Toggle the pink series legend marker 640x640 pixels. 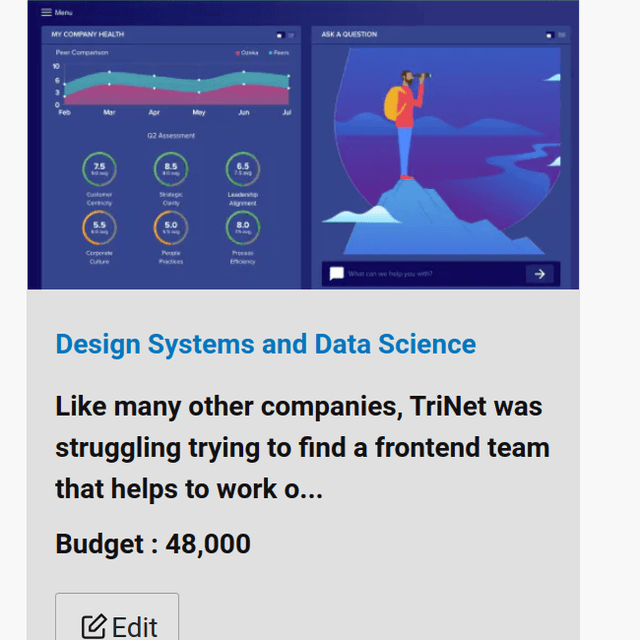point(237,53)
